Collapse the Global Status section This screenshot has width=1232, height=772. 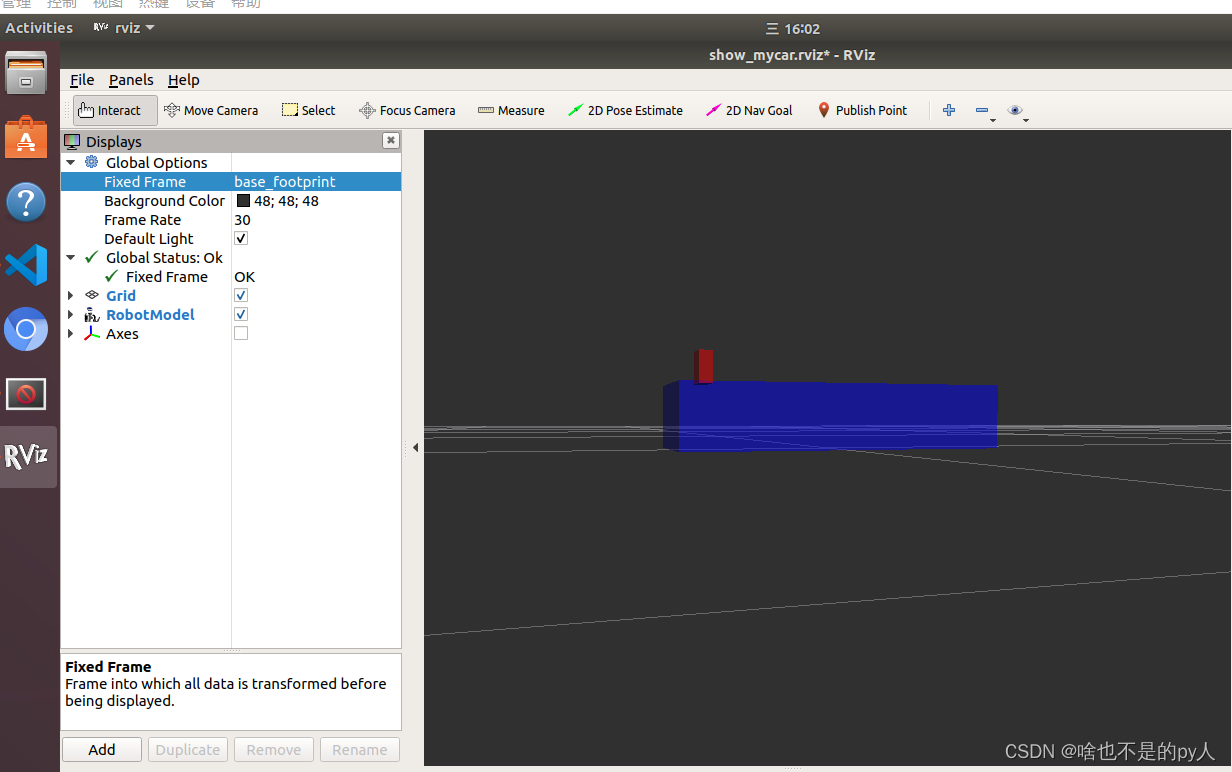71,257
